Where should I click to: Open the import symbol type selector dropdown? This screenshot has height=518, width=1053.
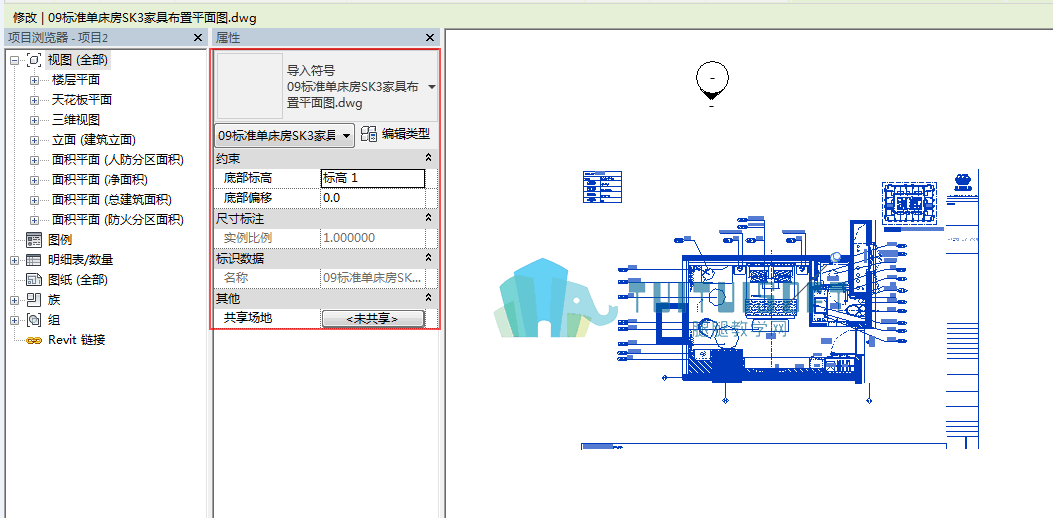click(x=431, y=87)
